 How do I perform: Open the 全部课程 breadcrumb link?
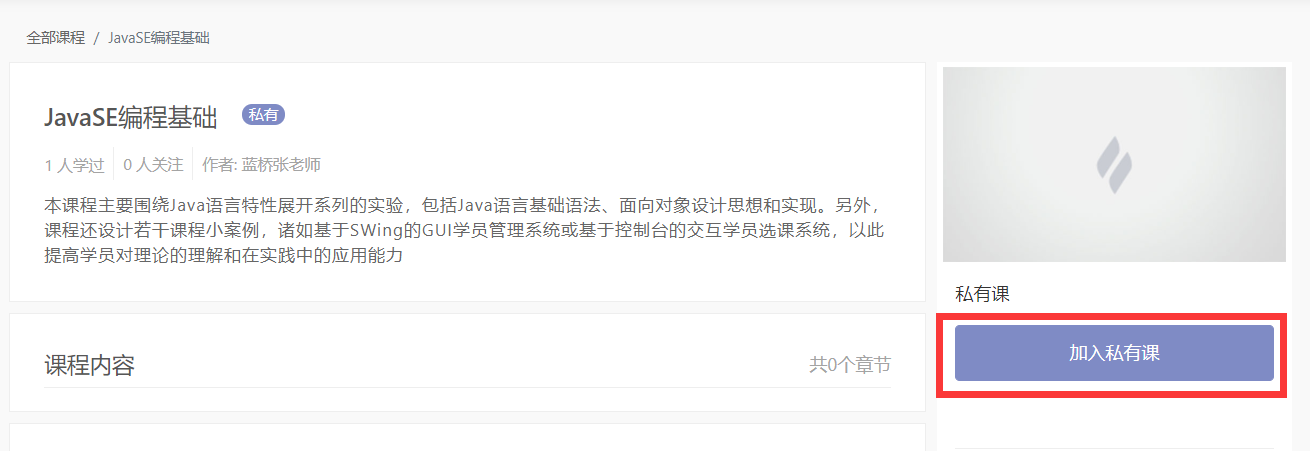coord(55,38)
